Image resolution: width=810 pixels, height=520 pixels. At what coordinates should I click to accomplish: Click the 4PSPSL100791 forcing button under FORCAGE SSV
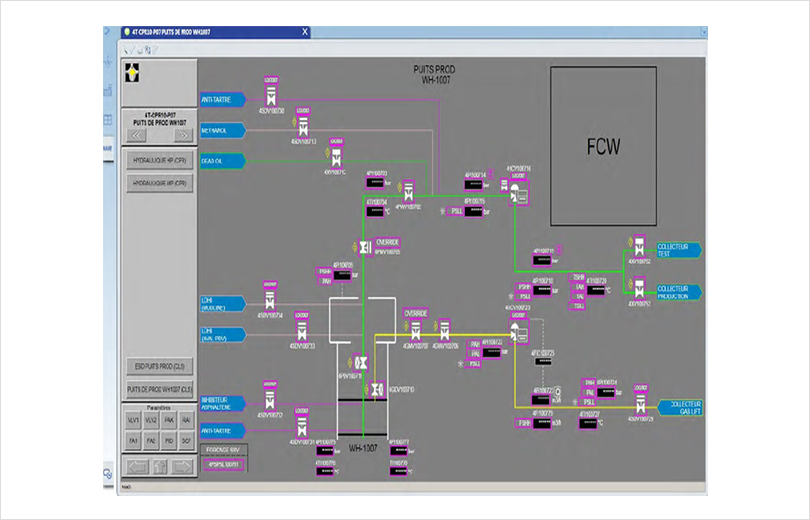(224, 464)
